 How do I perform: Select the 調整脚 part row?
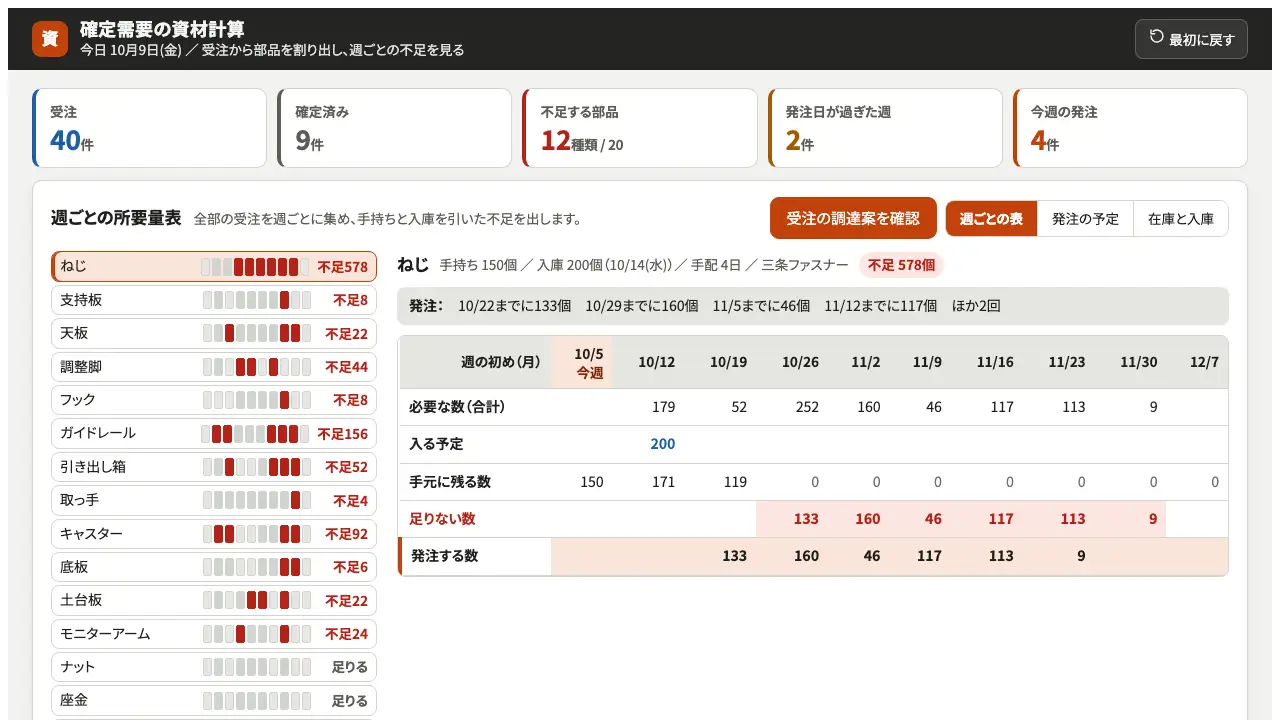click(214, 367)
